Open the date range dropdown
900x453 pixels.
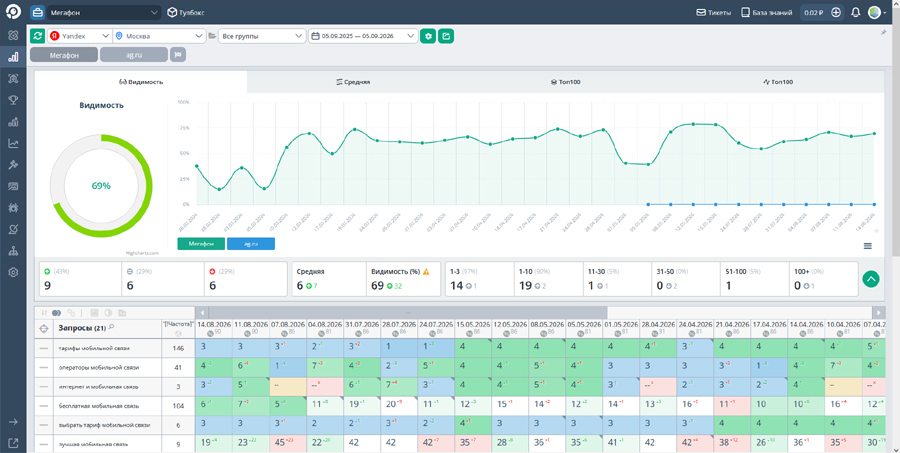pyautogui.click(x=363, y=36)
